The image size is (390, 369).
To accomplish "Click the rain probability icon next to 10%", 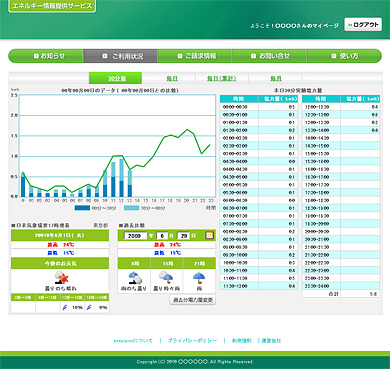I will click(65, 307).
